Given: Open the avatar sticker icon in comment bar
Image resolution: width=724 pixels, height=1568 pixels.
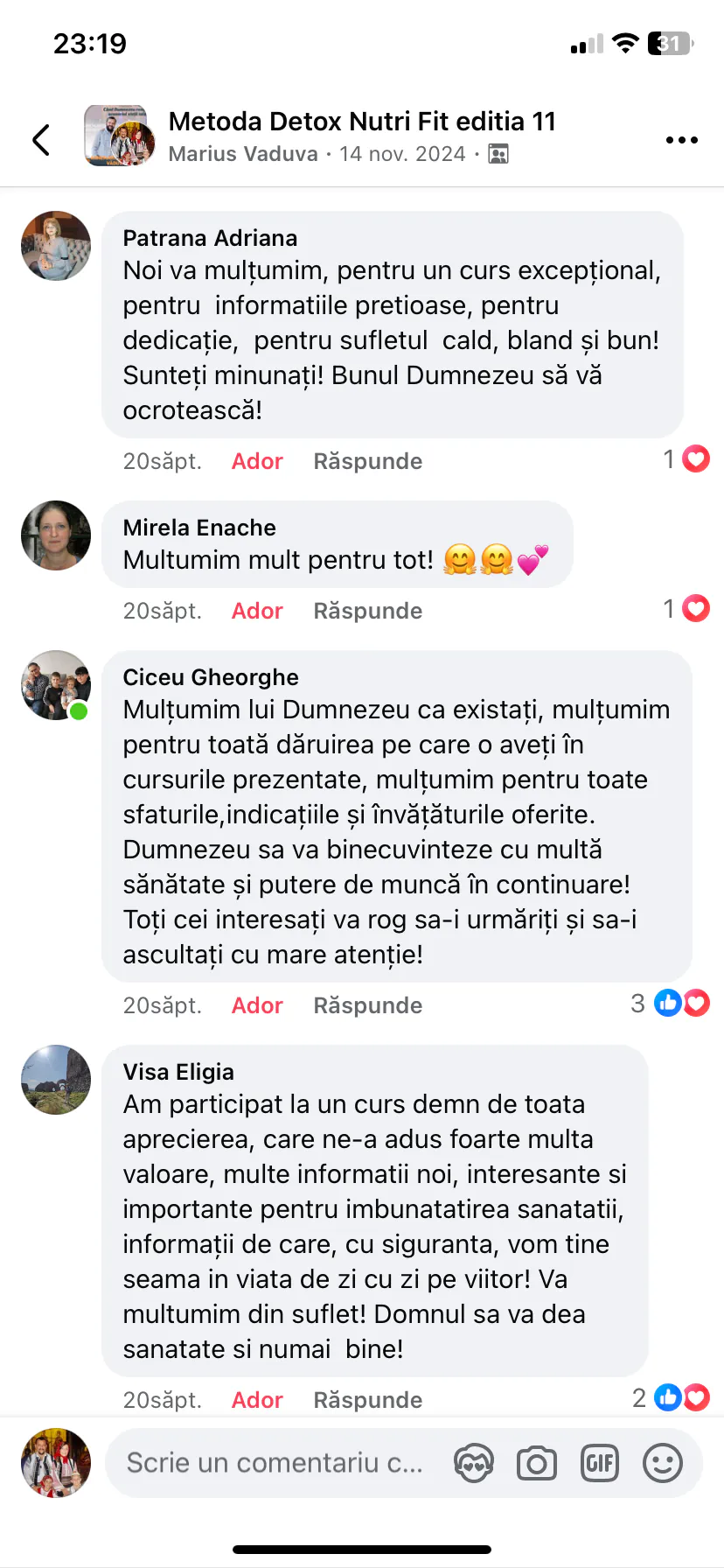Looking at the screenshot, I should 474,1463.
